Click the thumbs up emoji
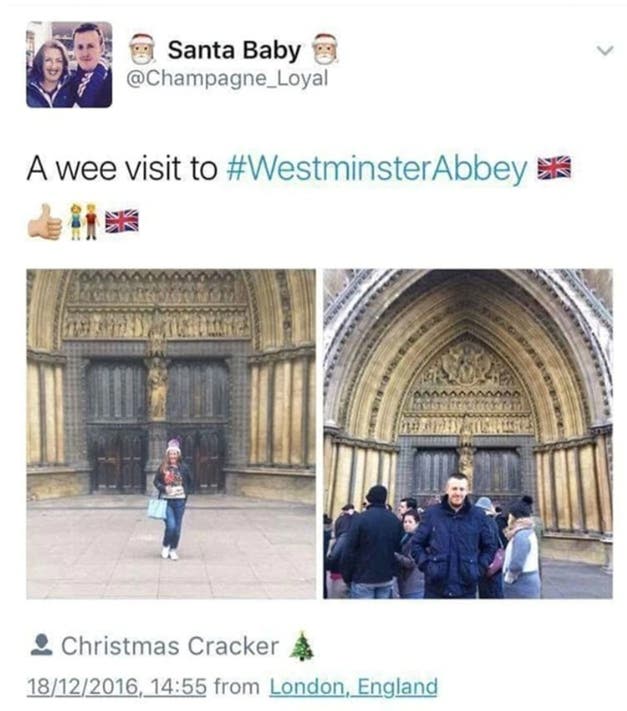This screenshot has height=711, width=627. pyautogui.click(x=44, y=221)
